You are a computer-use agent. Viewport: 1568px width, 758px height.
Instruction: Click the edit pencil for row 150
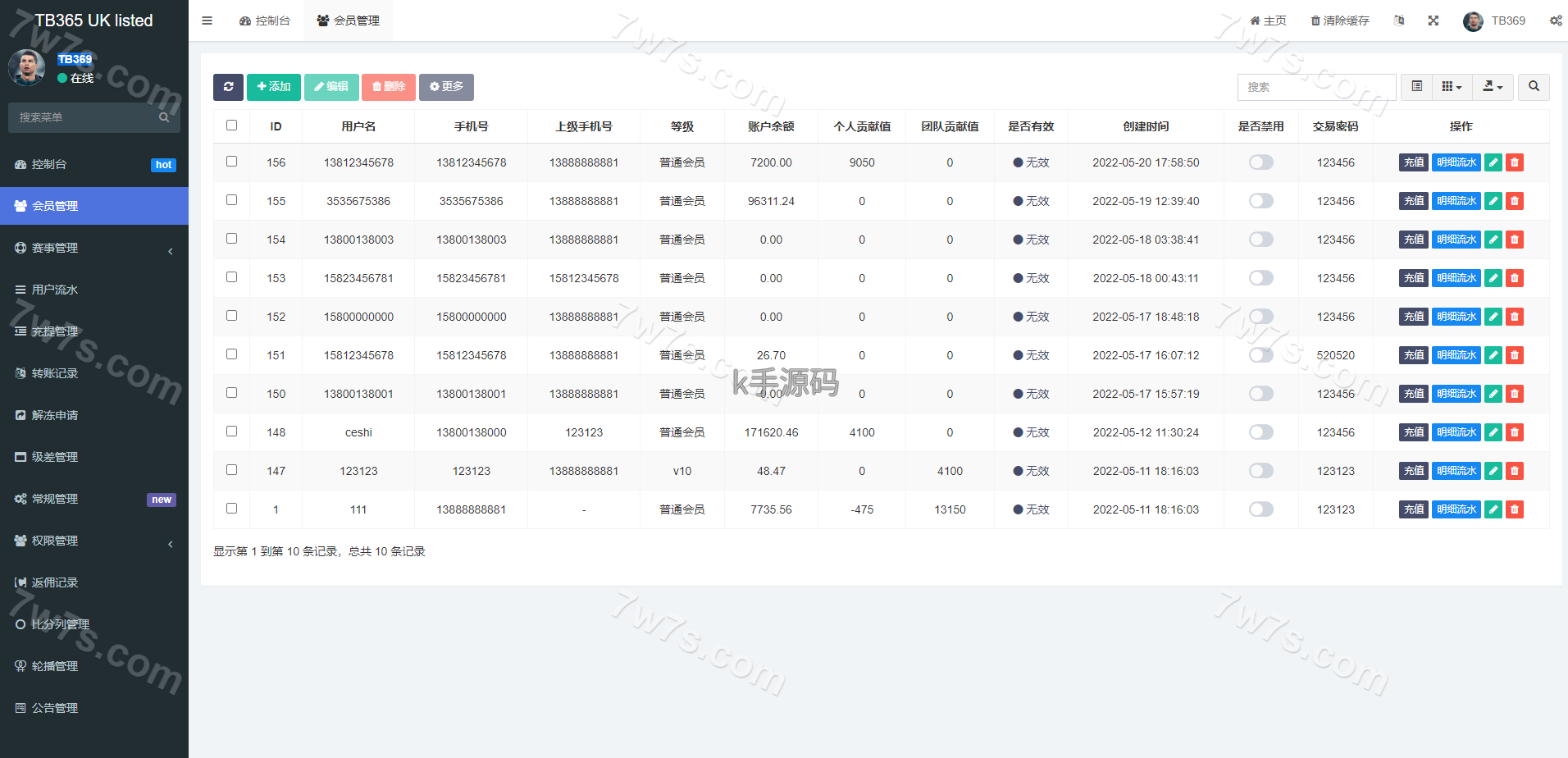coord(1493,394)
